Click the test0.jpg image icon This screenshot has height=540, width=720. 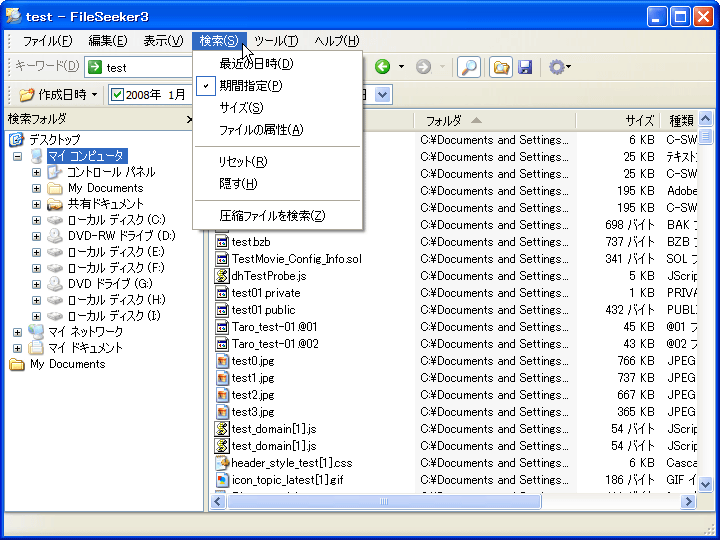click(222, 361)
